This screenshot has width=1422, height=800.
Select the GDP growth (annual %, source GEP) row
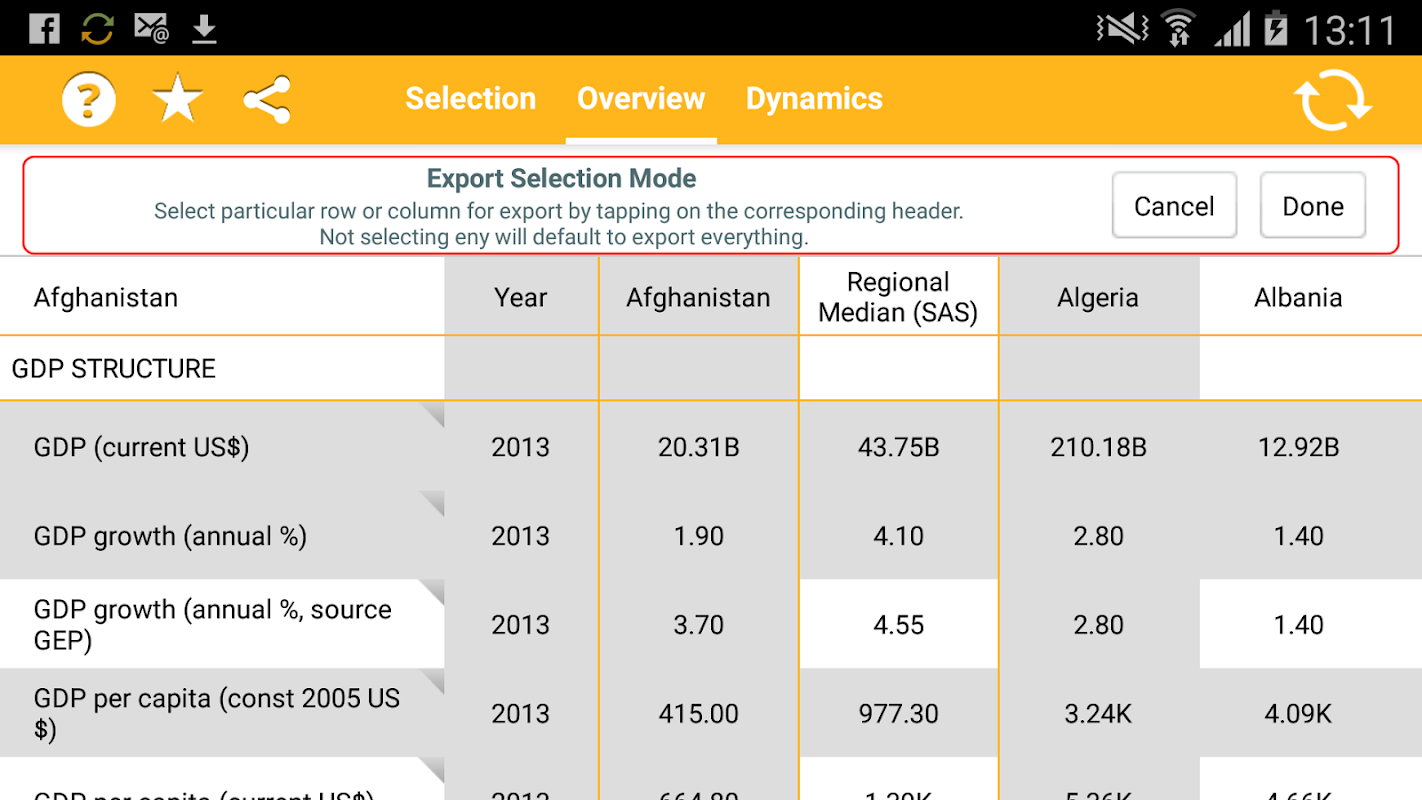pos(222,624)
